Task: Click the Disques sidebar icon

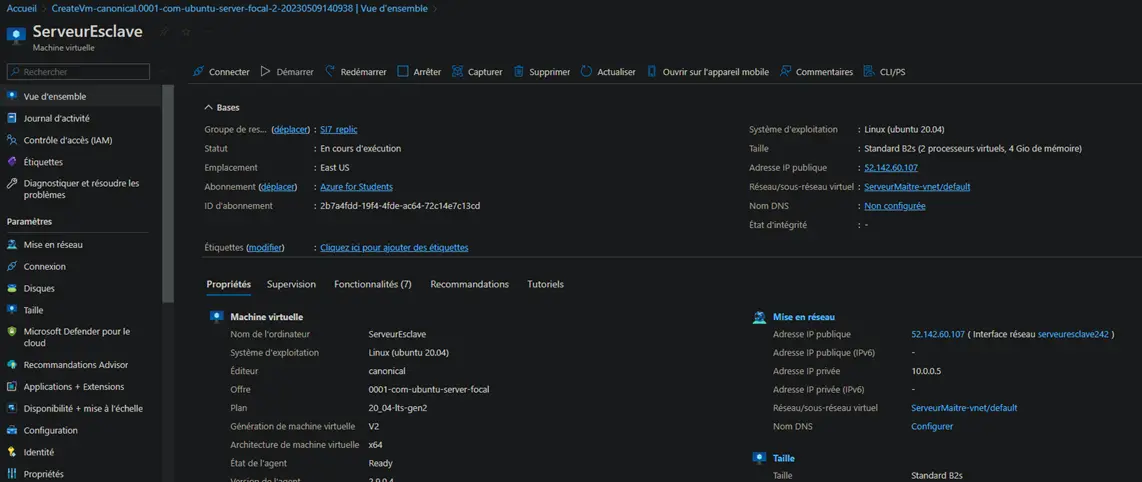Action: (x=12, y=288)
